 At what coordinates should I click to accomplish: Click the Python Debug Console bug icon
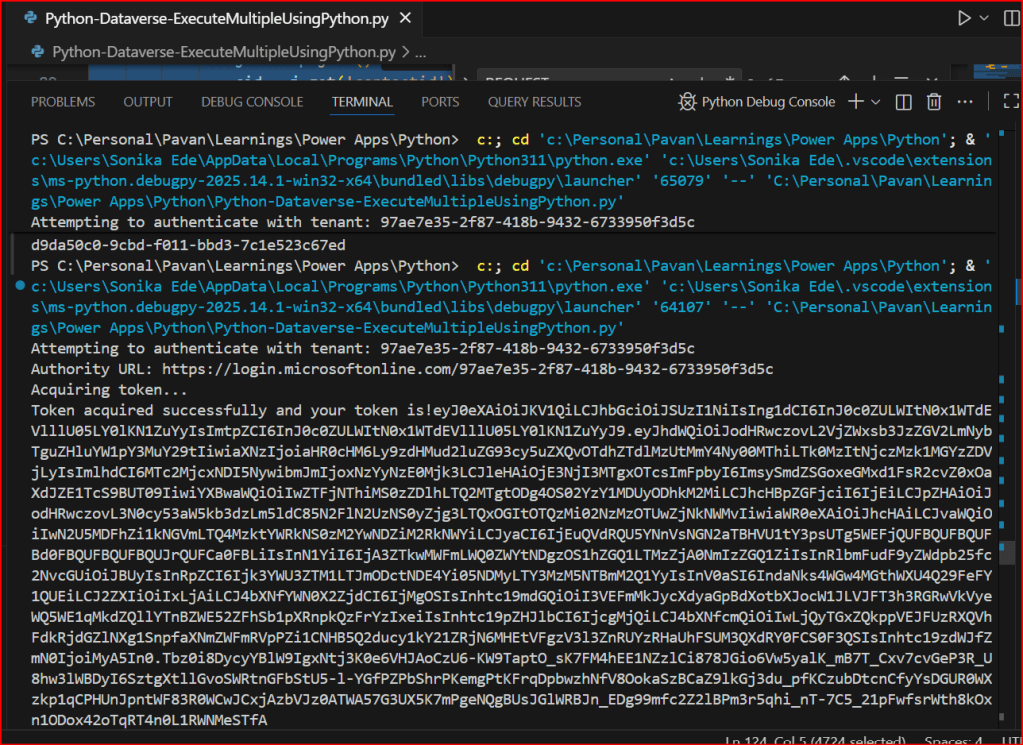pos(687,102)
